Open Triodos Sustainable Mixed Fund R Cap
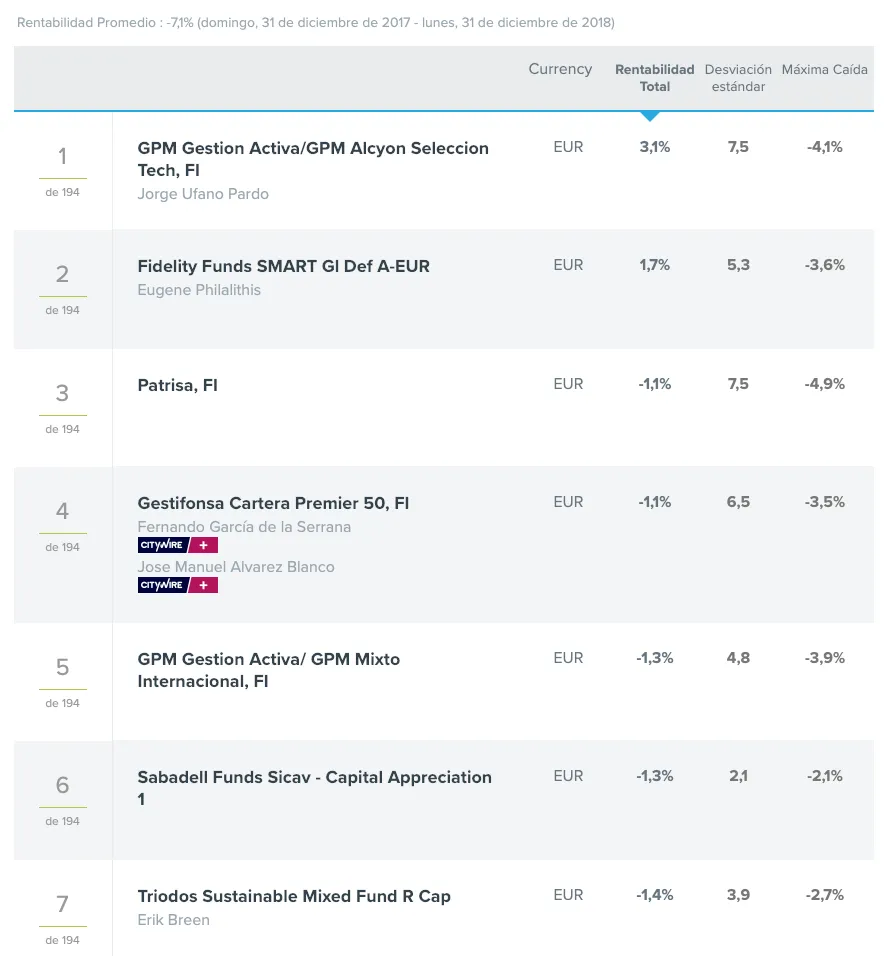890x956 pixels. click(294, 896)
